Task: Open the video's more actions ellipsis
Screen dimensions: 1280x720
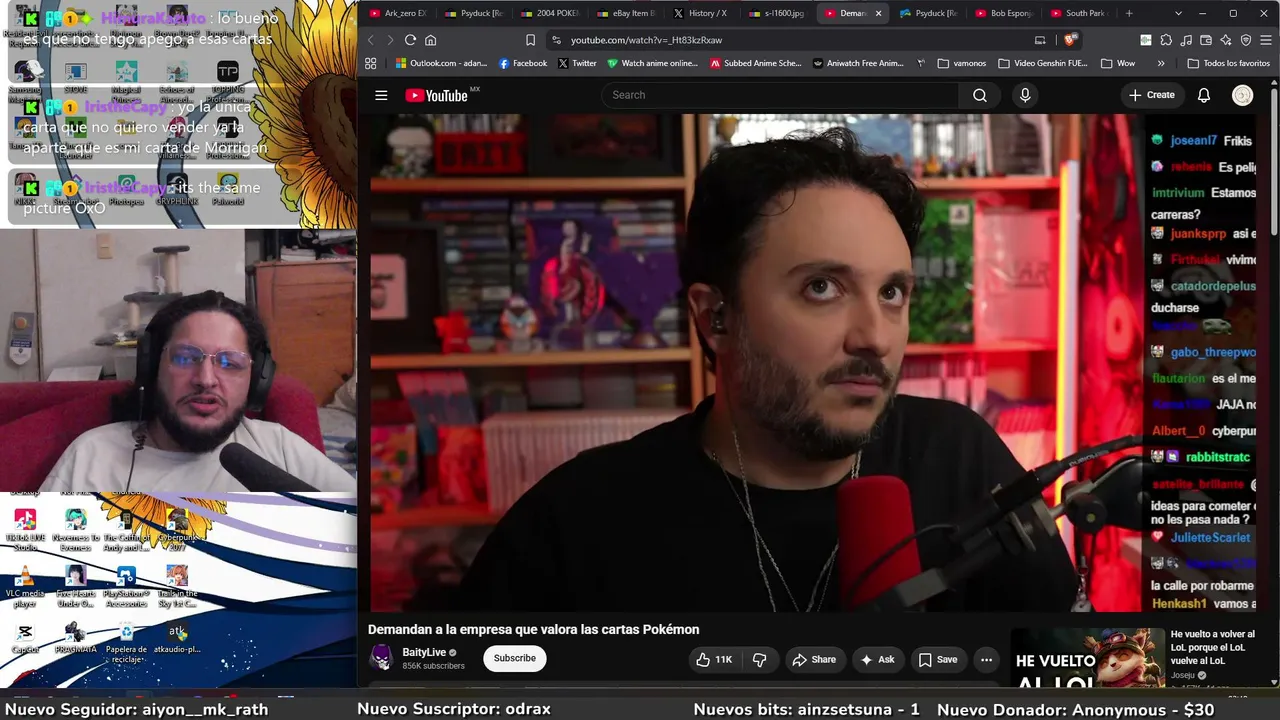Action: (x=986, y=659)
